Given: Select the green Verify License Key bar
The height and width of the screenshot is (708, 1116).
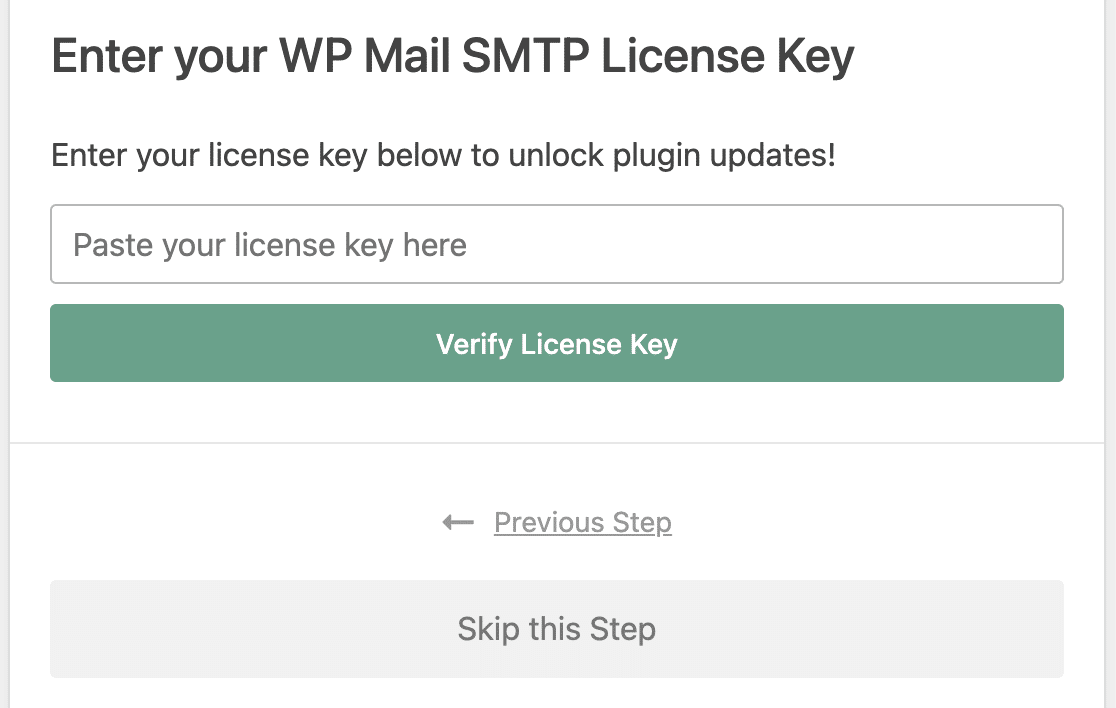Looking at the screenshot, I should click(556, 343).
